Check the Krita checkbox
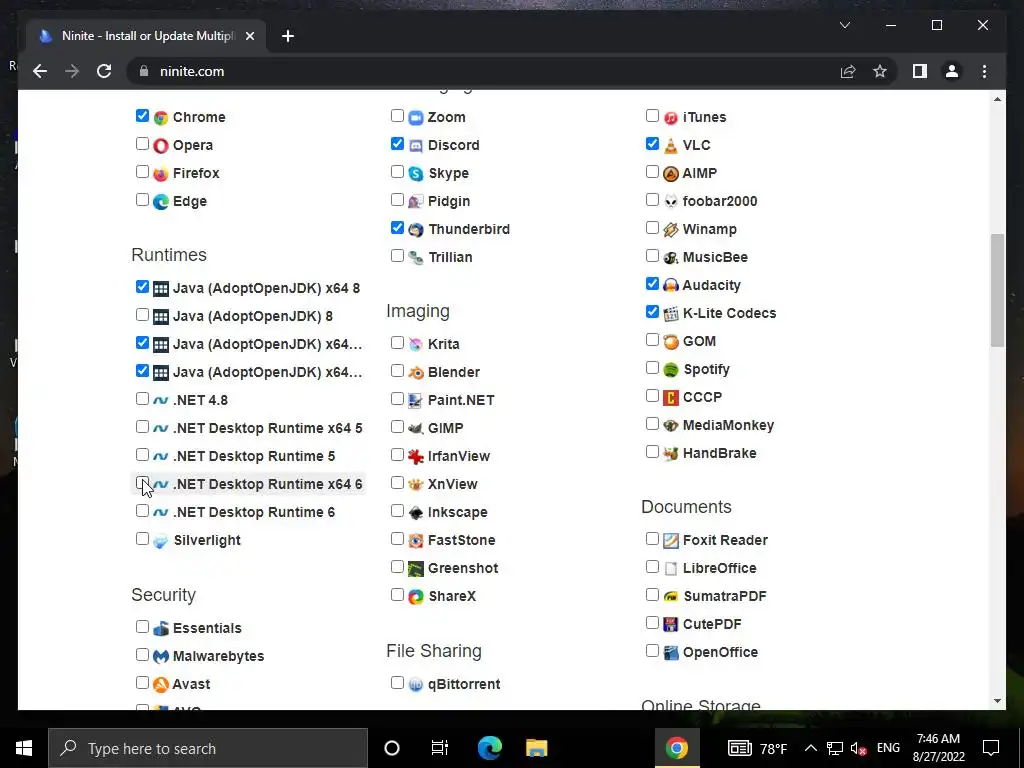The image size is (1024, 768). pos(397,343)
